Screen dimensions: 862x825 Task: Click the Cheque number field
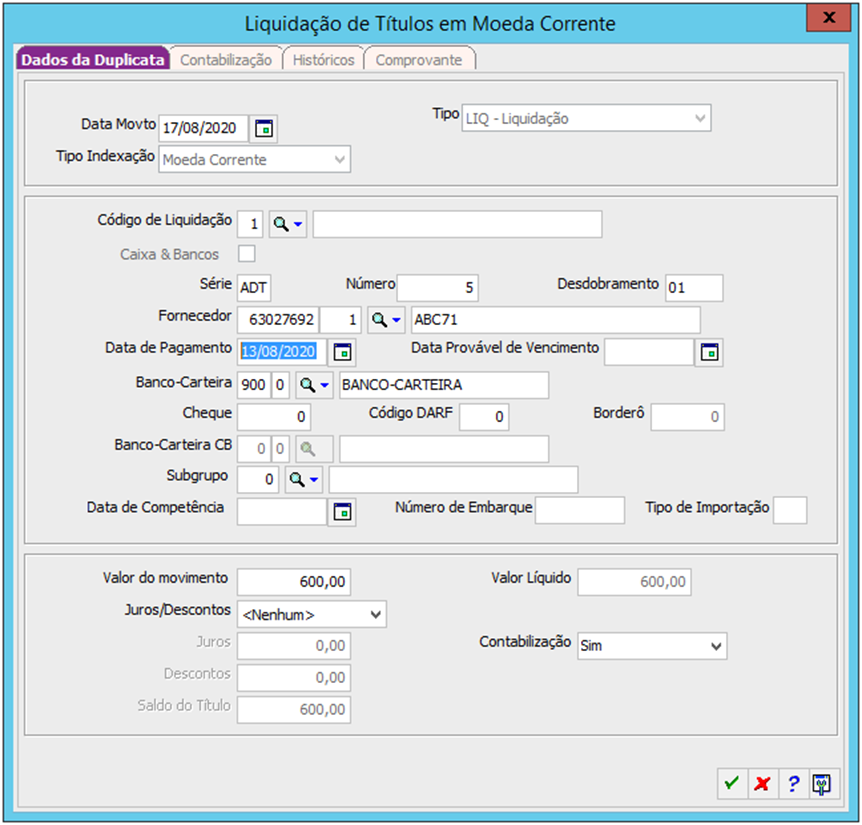[274, 417]
